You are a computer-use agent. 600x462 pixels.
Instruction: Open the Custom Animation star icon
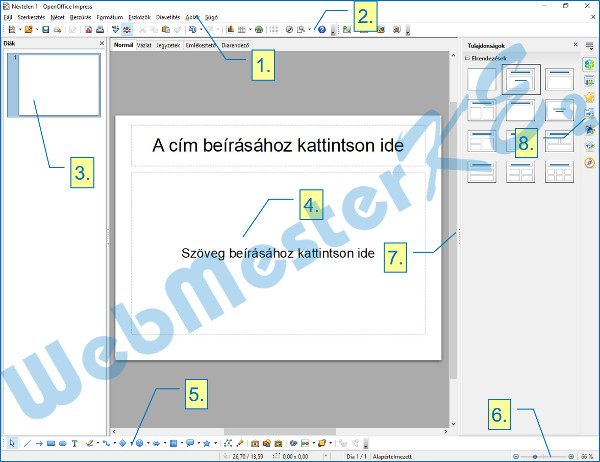point(590,98)
